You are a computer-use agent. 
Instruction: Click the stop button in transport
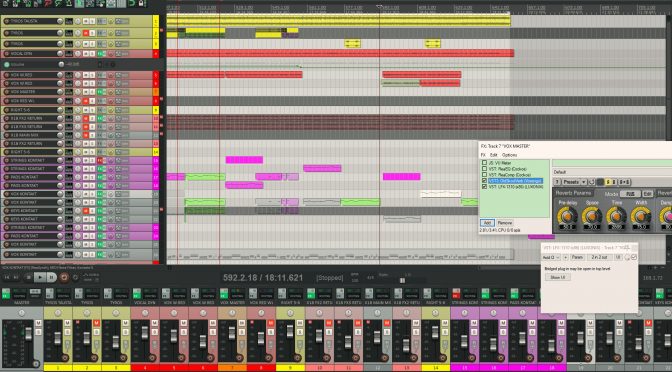(29, 277)
